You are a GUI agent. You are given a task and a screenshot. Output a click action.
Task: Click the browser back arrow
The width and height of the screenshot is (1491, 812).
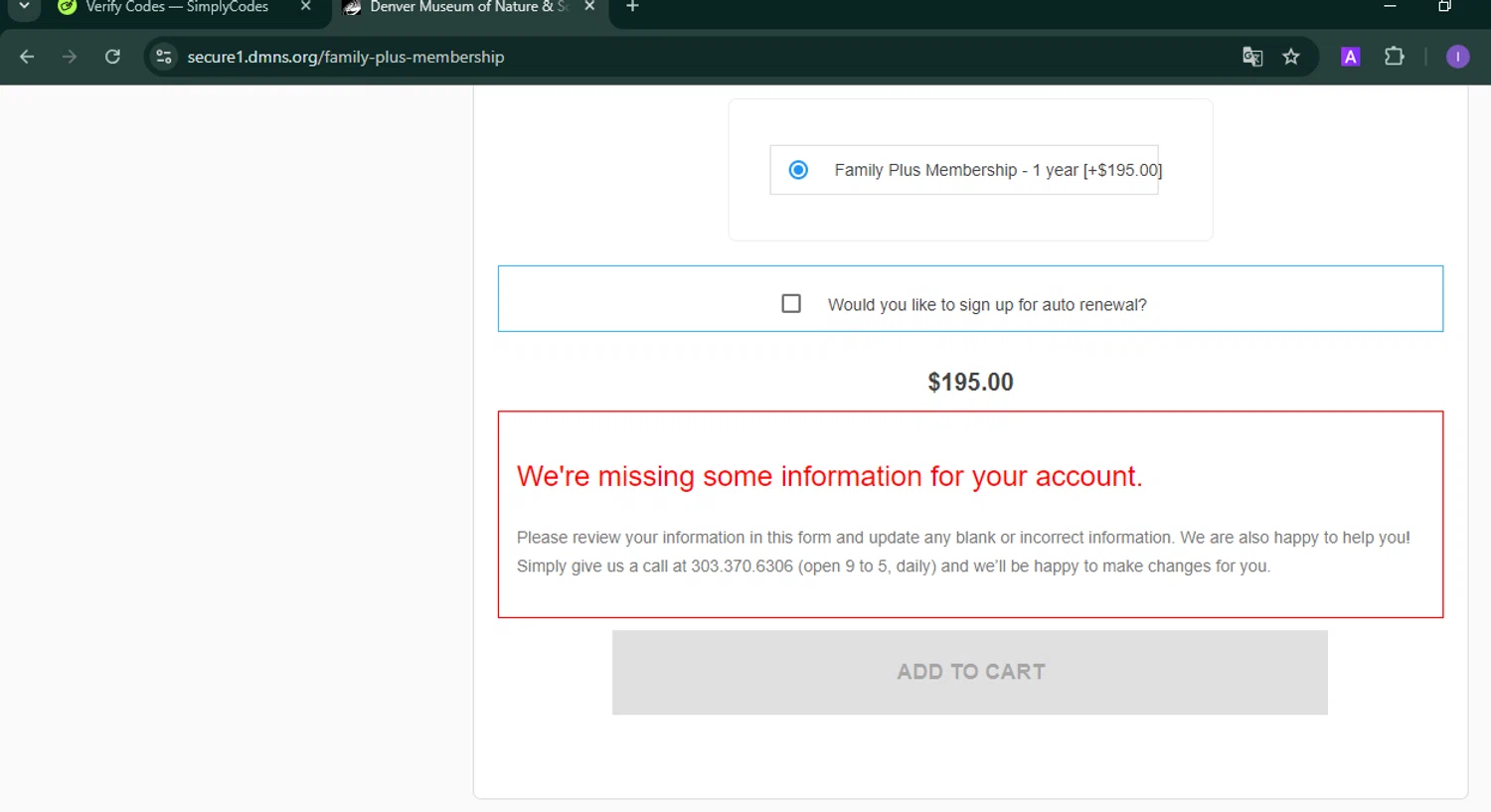(x=27, y=57)
